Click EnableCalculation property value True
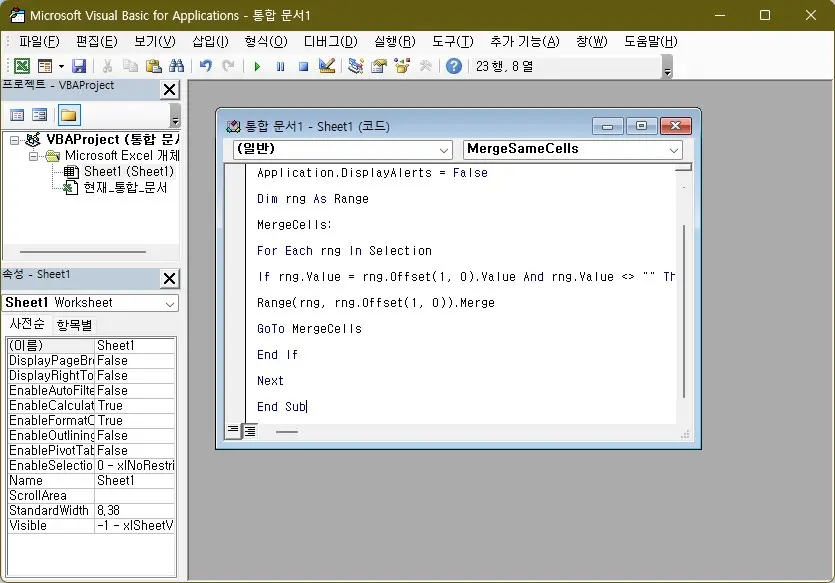Screen dimensions: 835x583 [x=135, y=405]
